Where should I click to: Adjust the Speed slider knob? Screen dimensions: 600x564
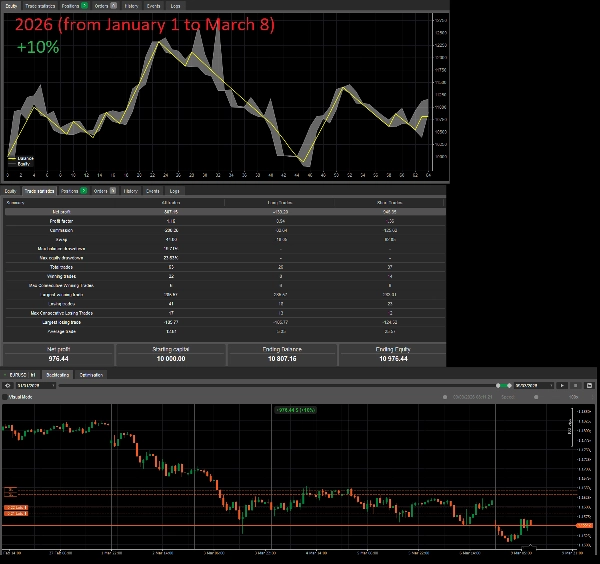[x=536, y=397]
